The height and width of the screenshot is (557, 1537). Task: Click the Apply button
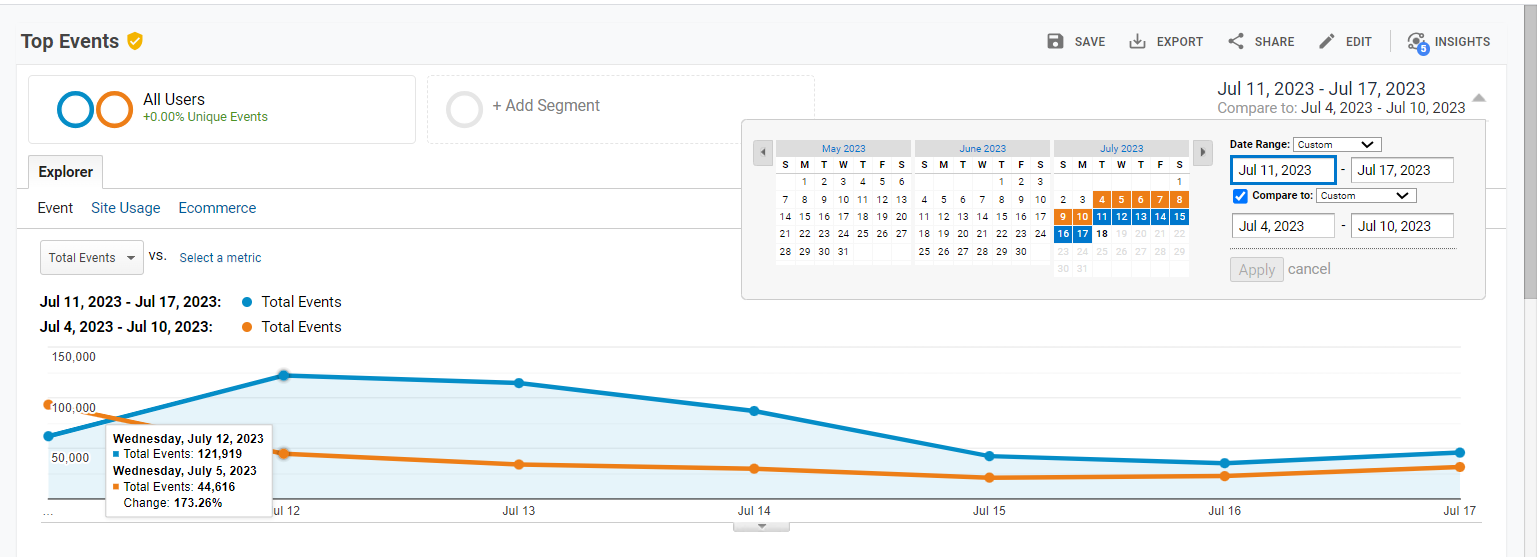(x=1256, y=269)
